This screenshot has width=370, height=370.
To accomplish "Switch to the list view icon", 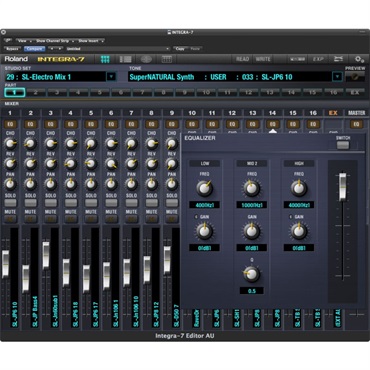I will (x=125, y=59).
